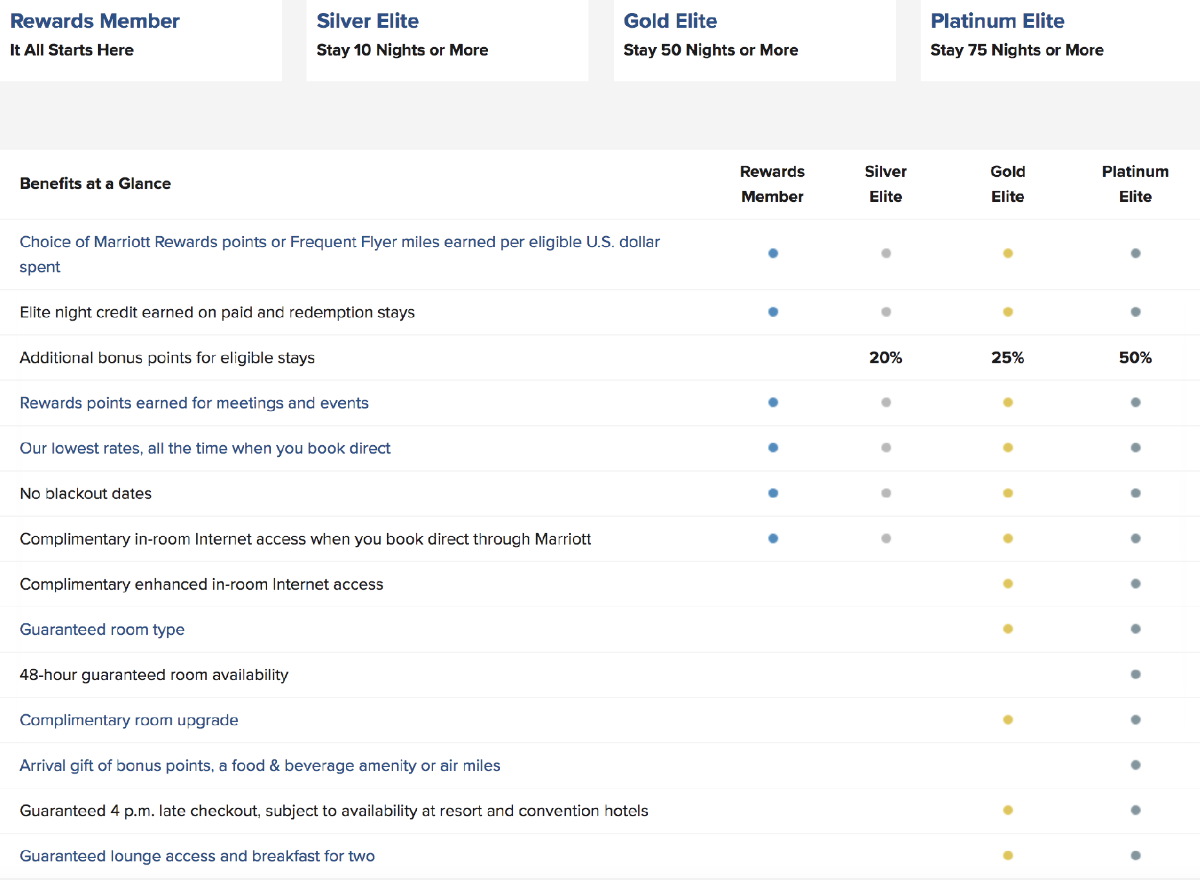Open Our lowest rates book direct link
Image resolution: width=1200 pixels, height=880 pixels.
pyautogui.click(x=205, y=448)
